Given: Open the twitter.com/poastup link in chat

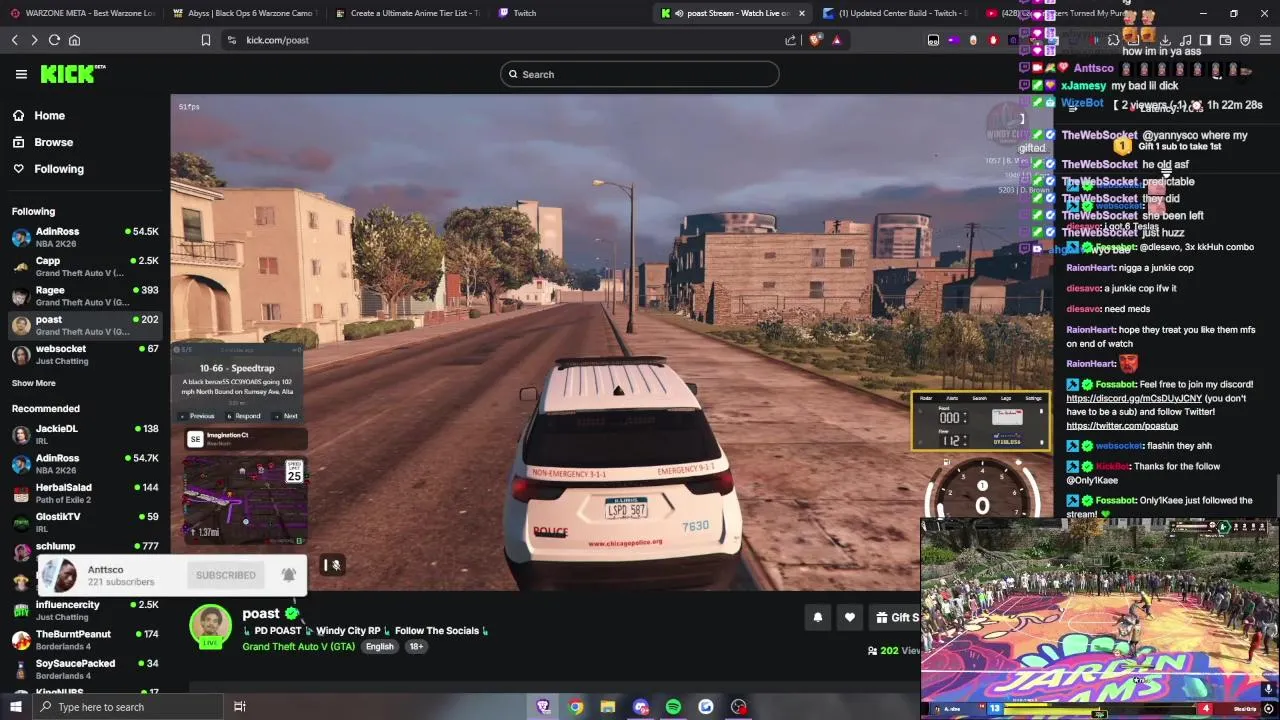Looking at the screenshot, I should pyautogui.click(x=1122, y=426).
